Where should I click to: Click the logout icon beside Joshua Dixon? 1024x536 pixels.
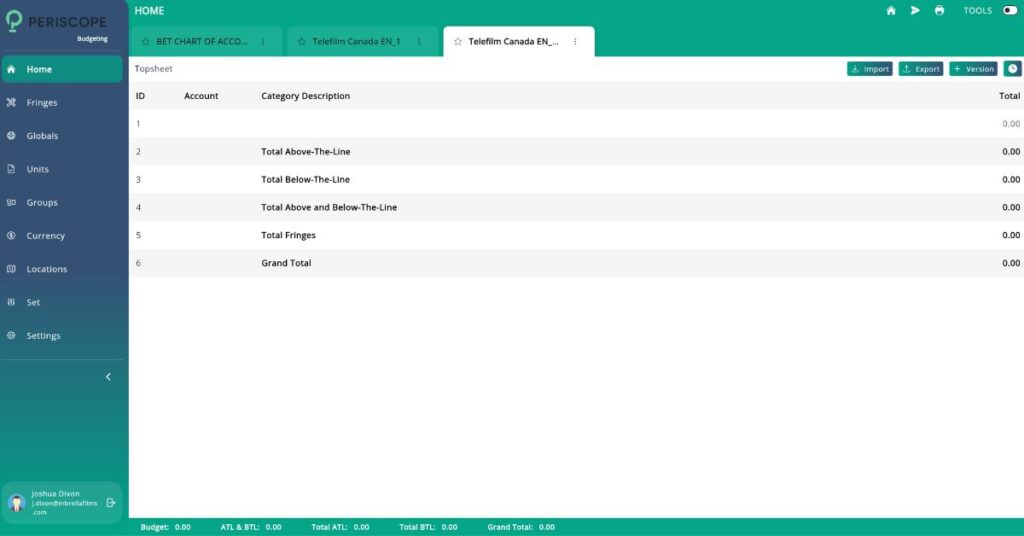[111, 502]
